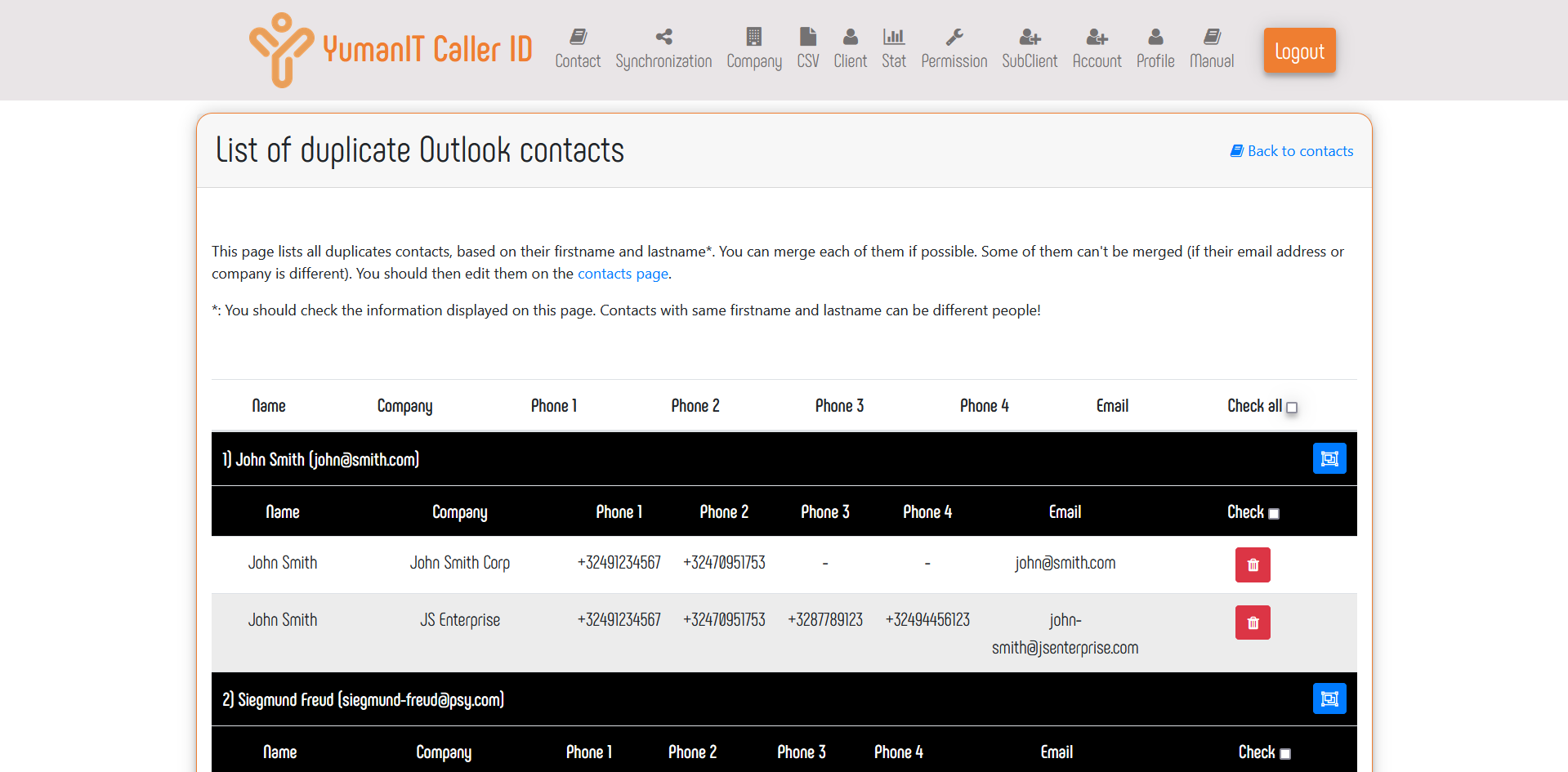Select the Manual menu label
The image size is (1568, 772).
pos(1212,61)
